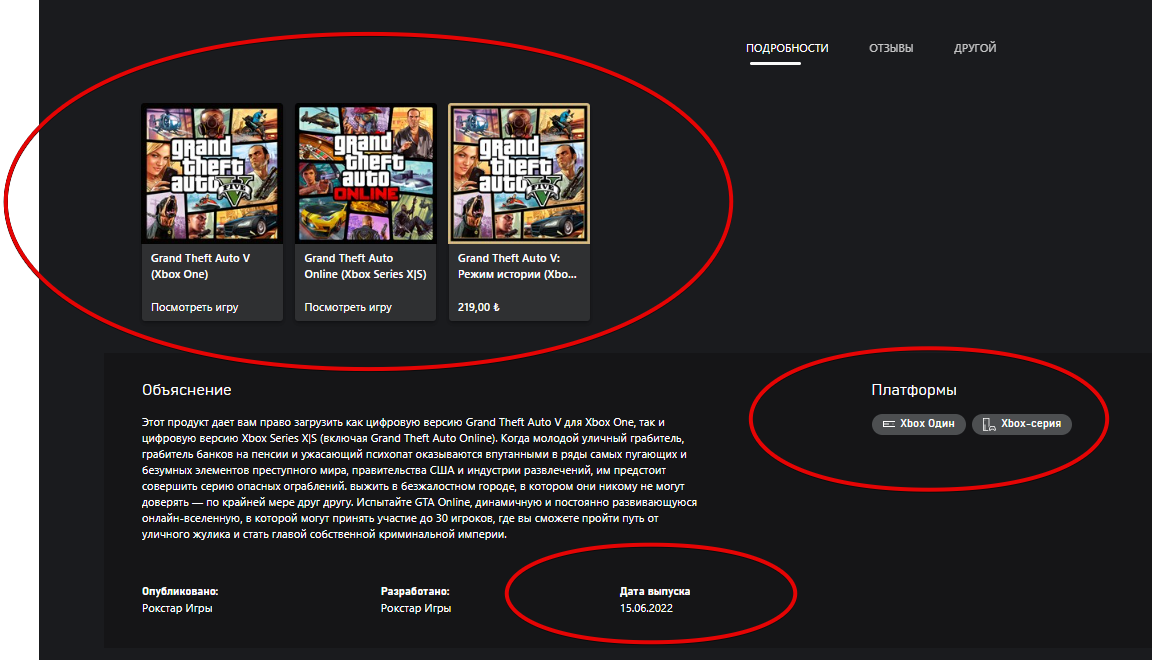Viewport: 1152px width, 660px height.
Task: Open the ОТЗЫВЫ tab
Action: pyautogui.click(x=890, y=48)
